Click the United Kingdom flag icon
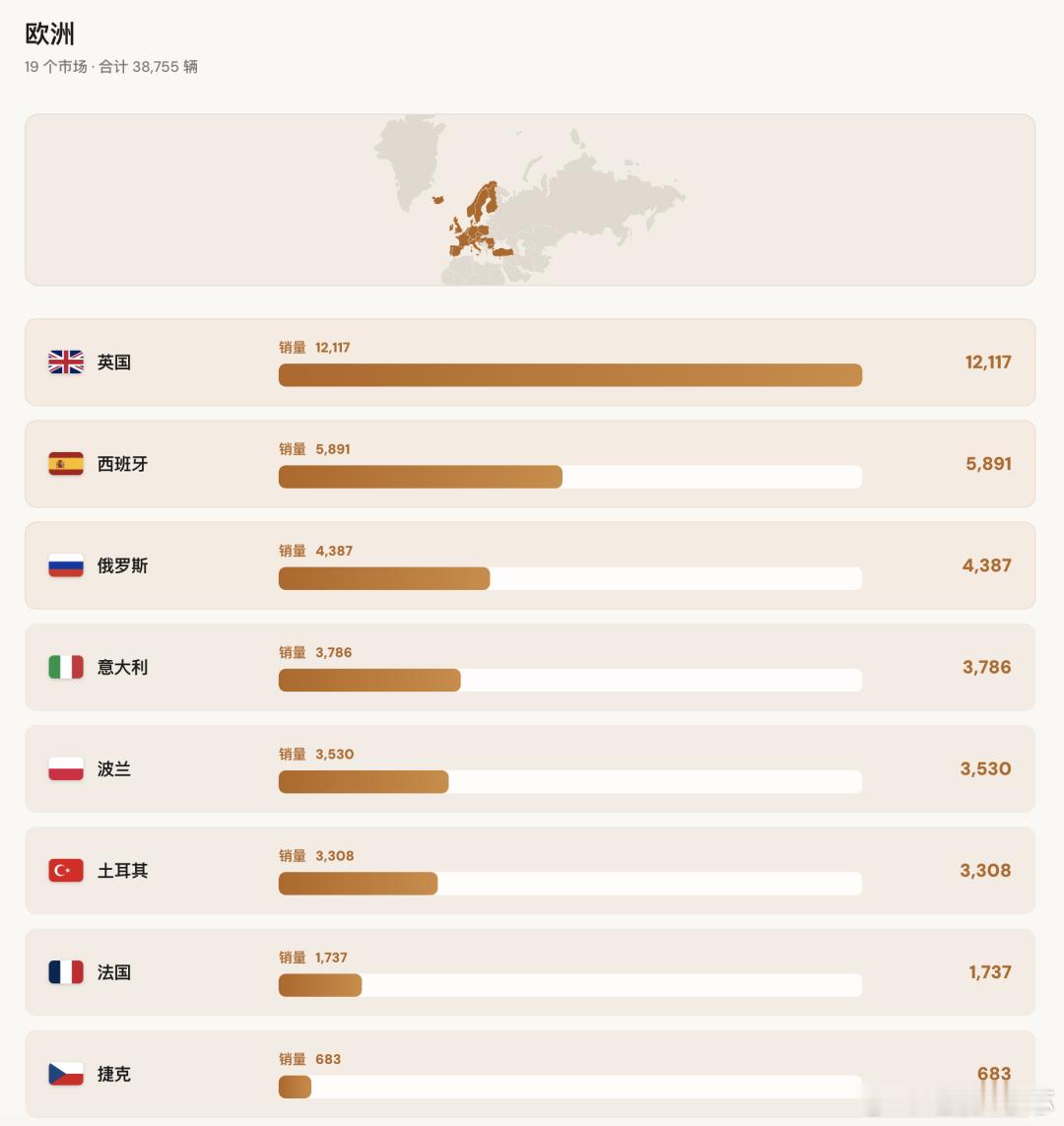Image resolution: width=1064 pixels, height=1126 pixels. pos(66,362)
